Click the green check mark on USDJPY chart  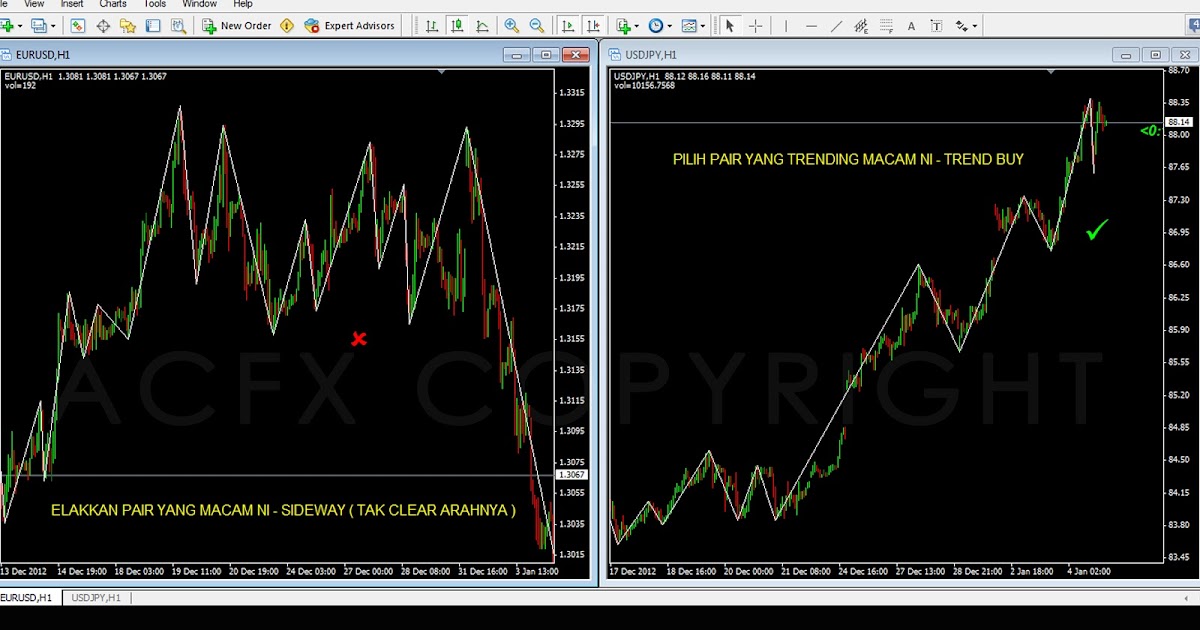1097,230
